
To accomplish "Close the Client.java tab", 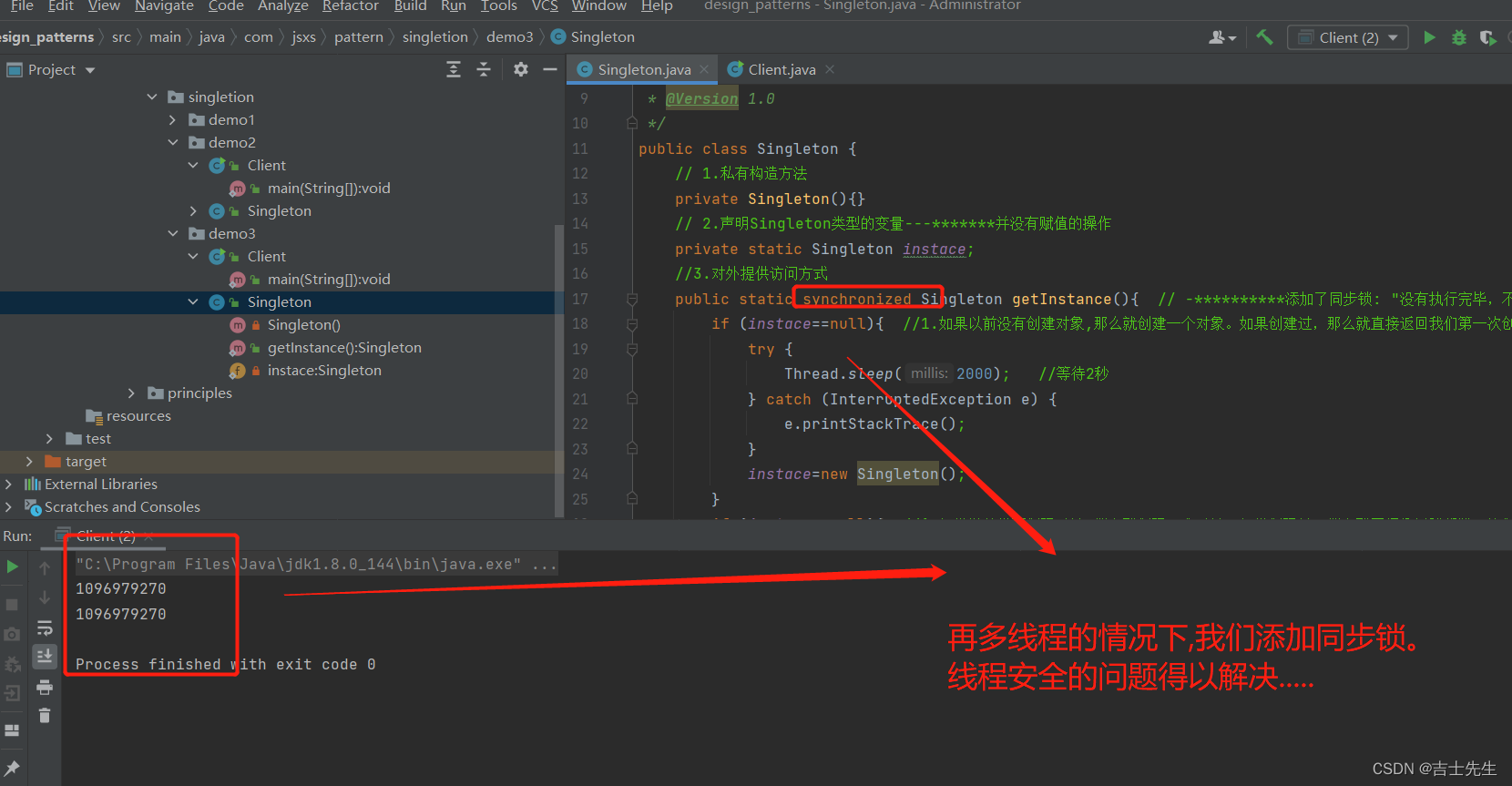I will (x=830, y=69).
